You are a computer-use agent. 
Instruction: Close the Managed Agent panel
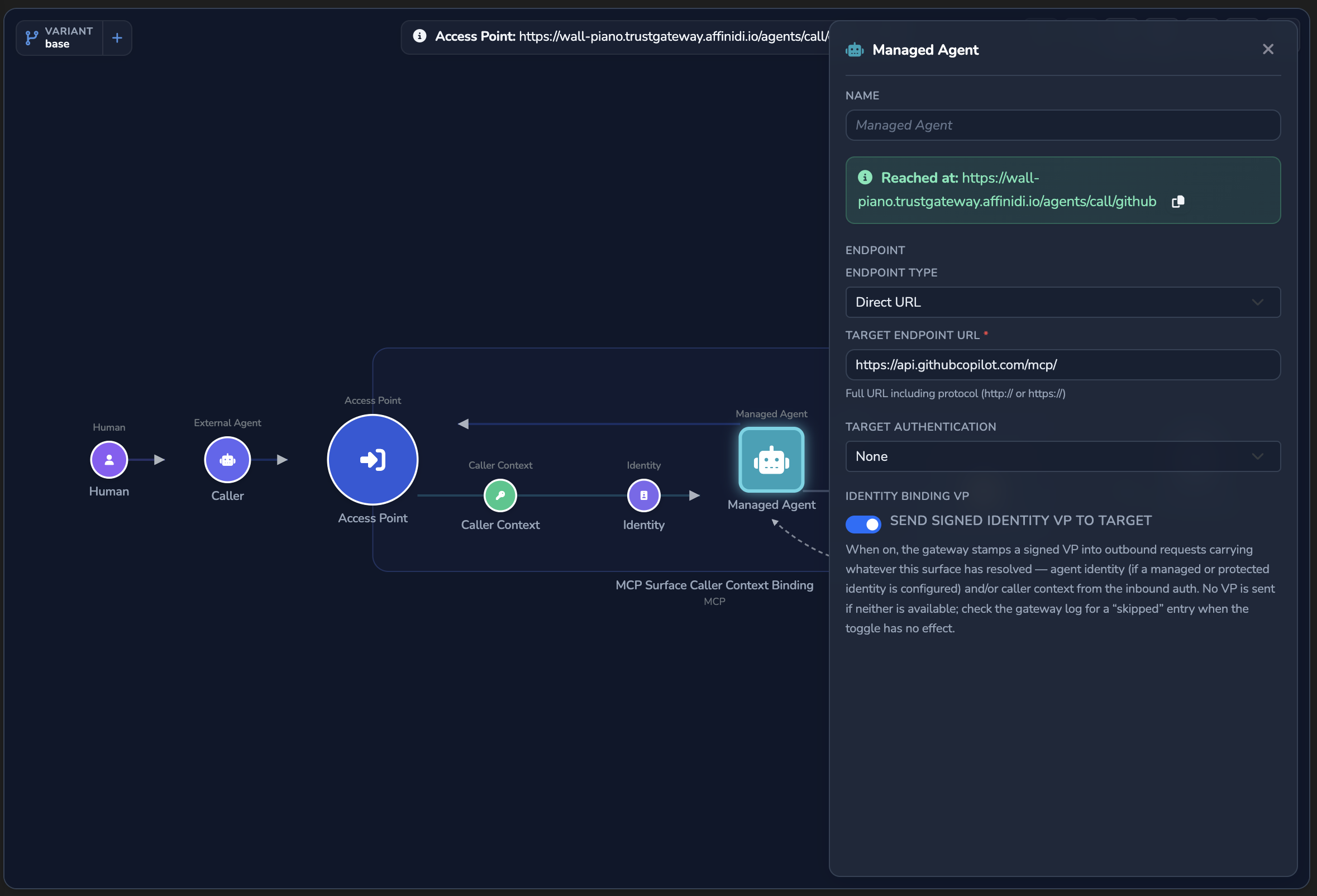(1268, 49)
